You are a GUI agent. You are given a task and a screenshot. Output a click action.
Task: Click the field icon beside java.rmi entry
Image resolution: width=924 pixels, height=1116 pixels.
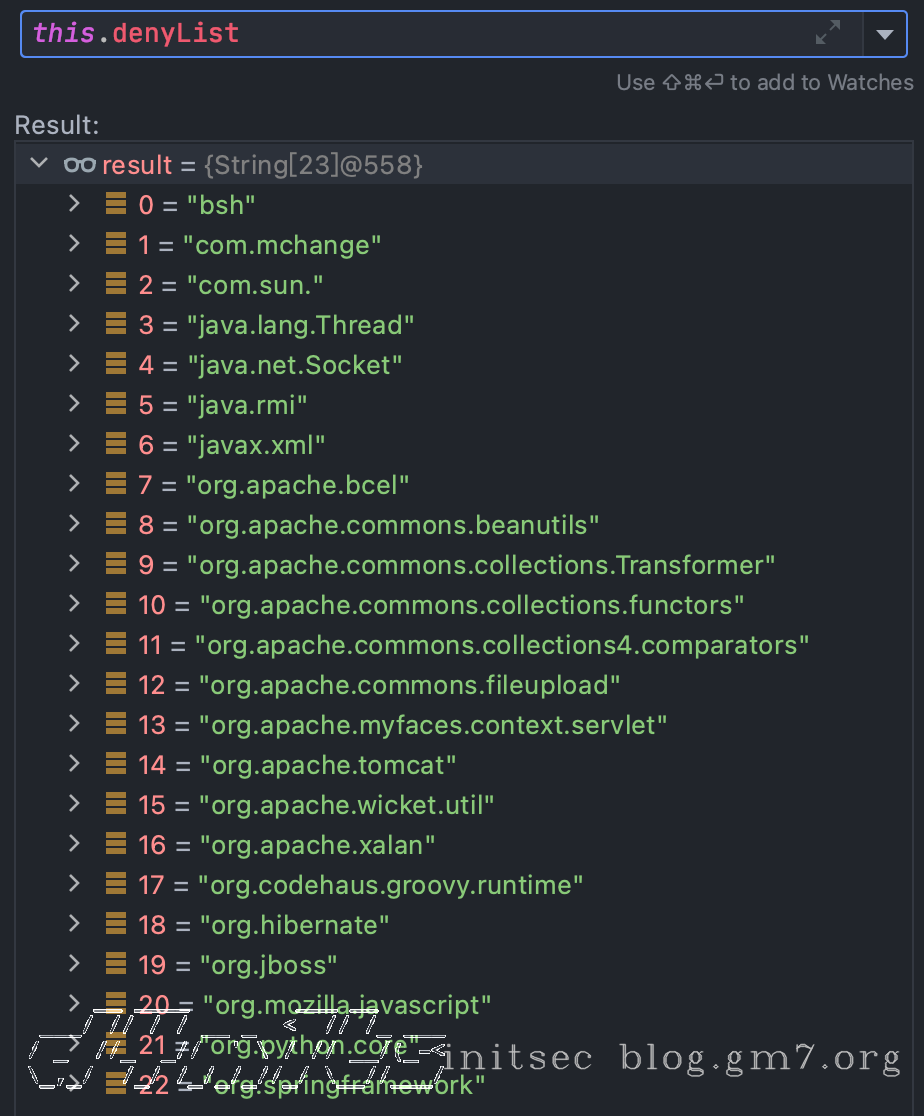tap(116, 404)
